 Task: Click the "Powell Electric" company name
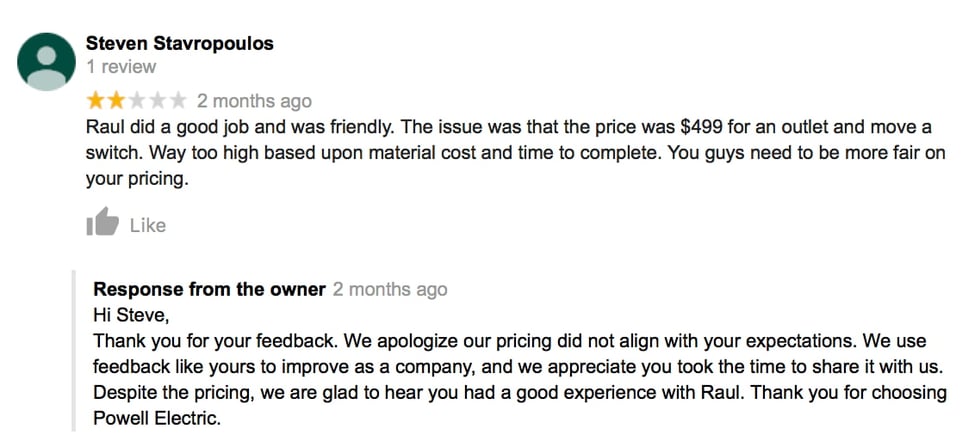point(156,417)
